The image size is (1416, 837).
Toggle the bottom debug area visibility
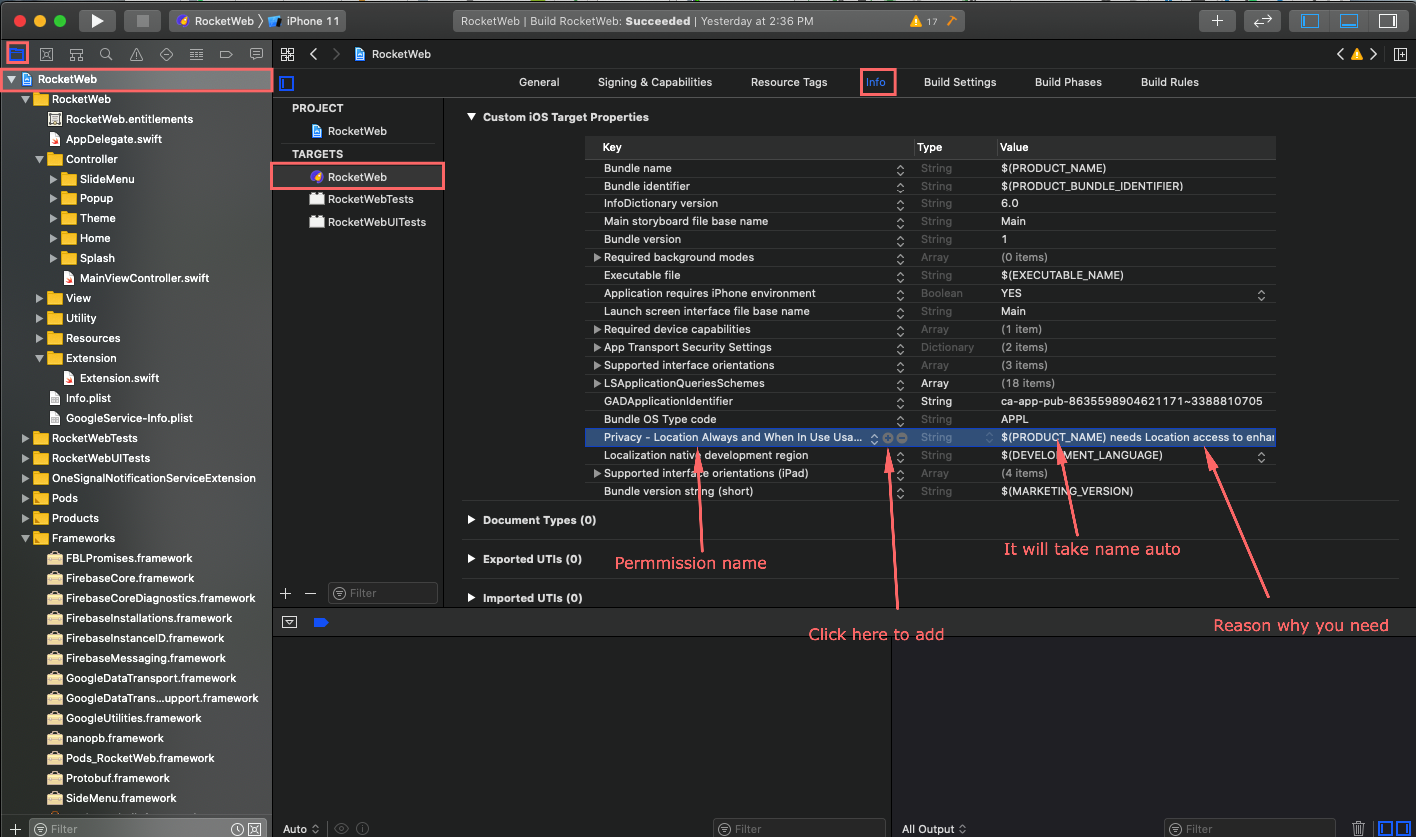pyautogui.click(x=1349, y=20)
